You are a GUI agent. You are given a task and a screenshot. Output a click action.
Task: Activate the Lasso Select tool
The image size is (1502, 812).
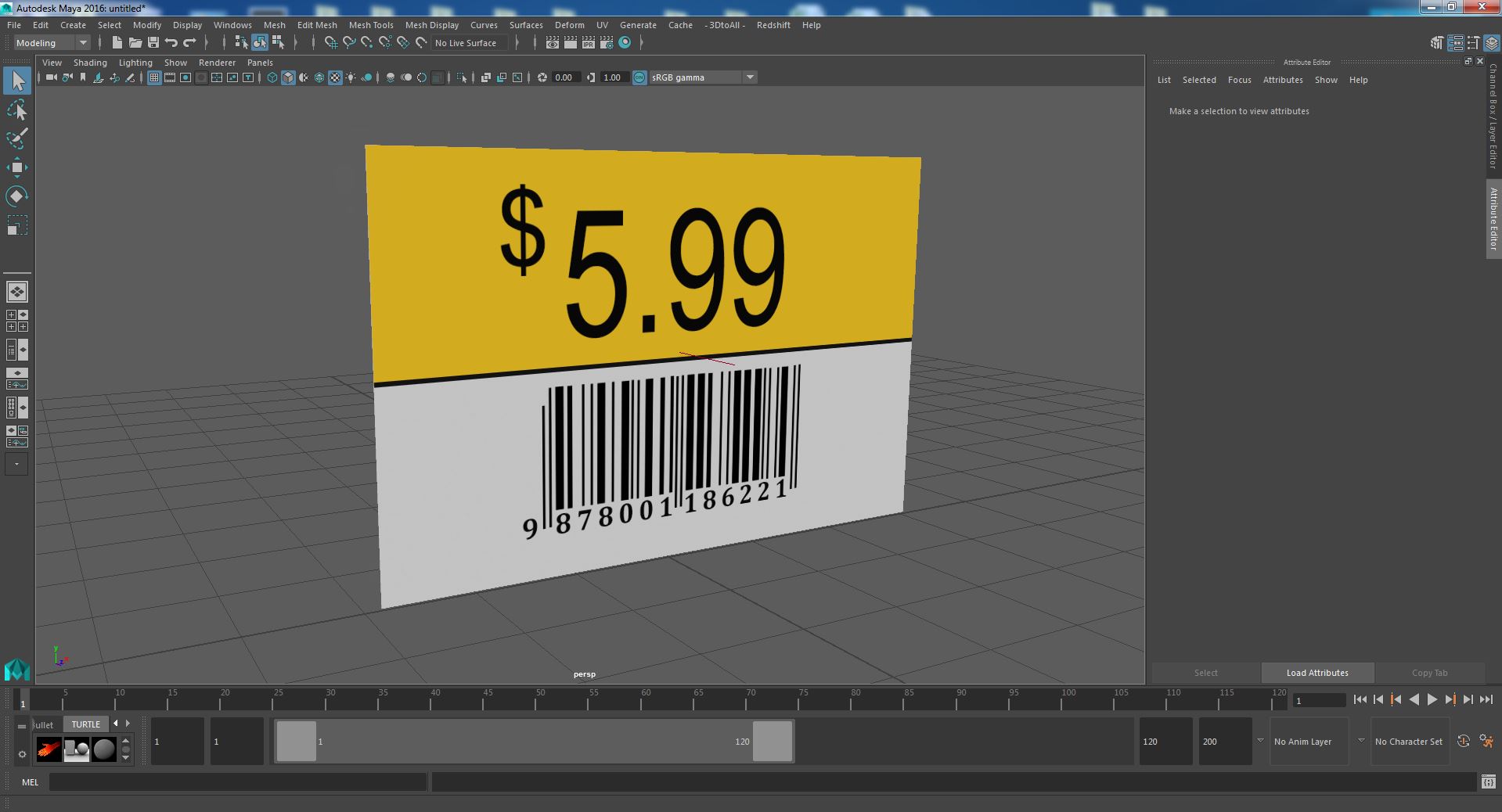click(x=17, y=110)
